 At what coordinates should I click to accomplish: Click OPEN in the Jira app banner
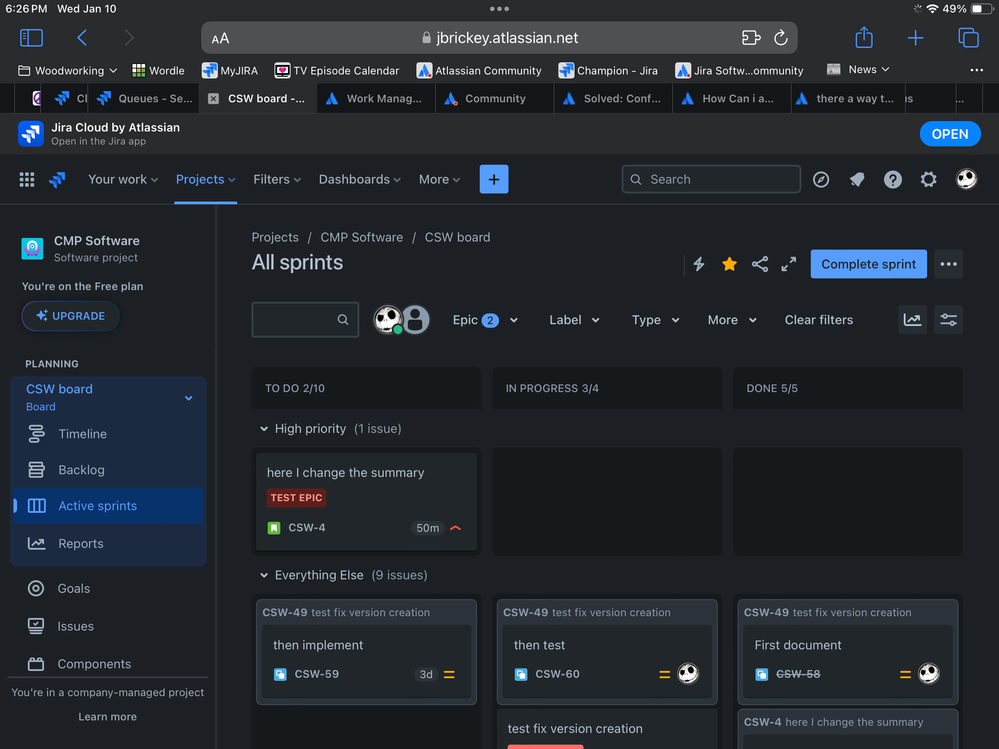click(x=949, y=134)
